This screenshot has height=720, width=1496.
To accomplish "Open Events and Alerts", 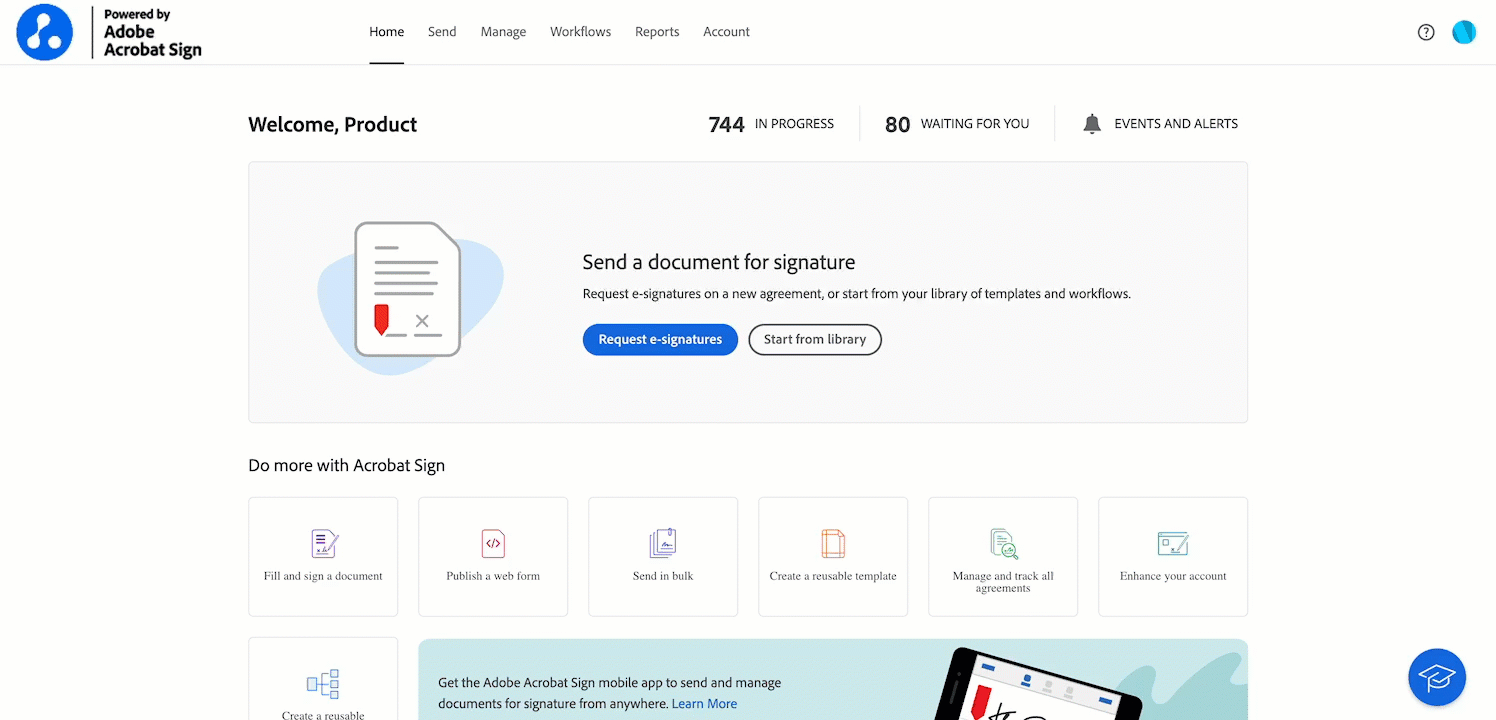I will (1160, 124).
